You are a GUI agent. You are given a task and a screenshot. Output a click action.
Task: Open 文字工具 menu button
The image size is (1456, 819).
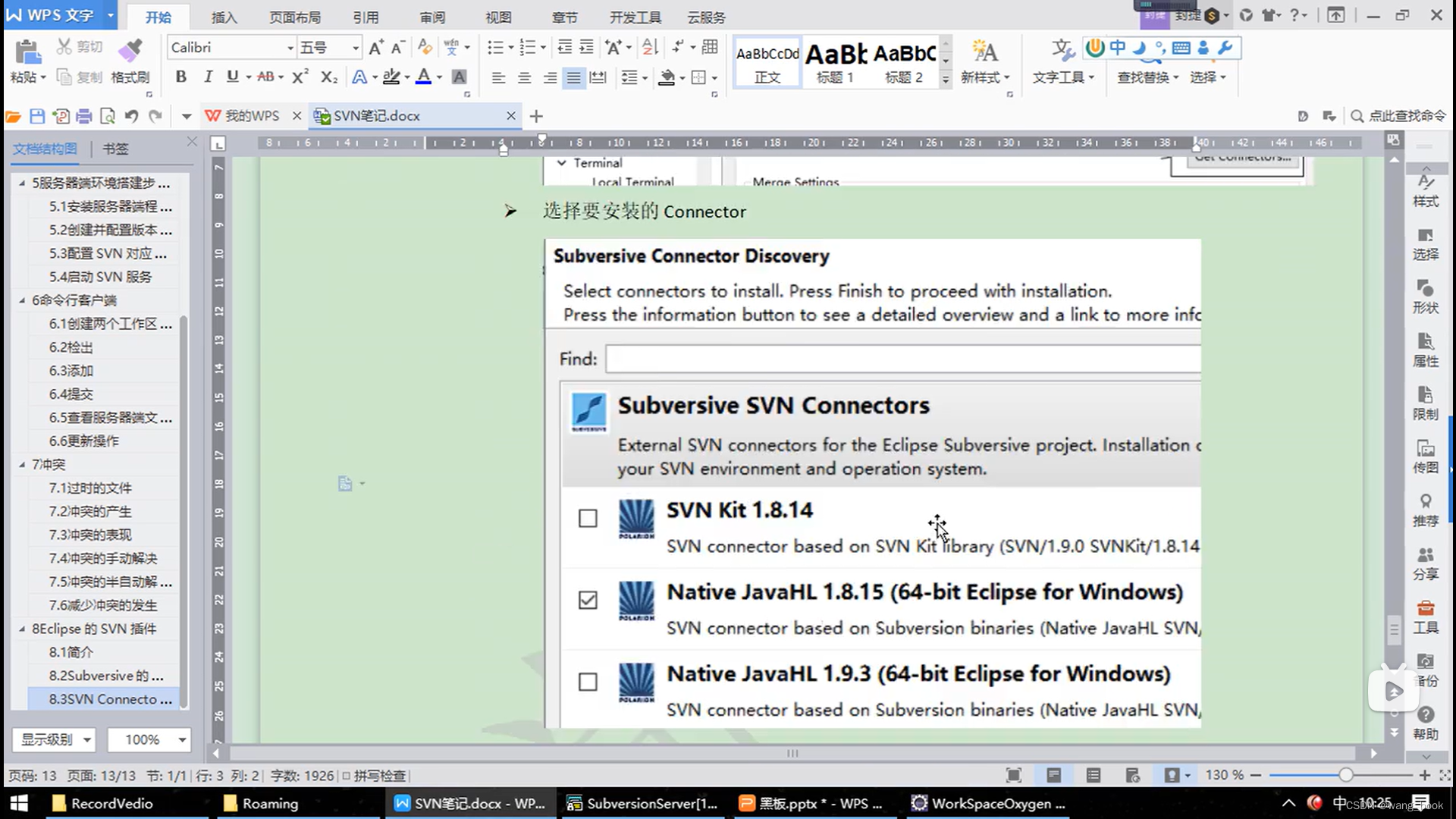point(1063,62)
